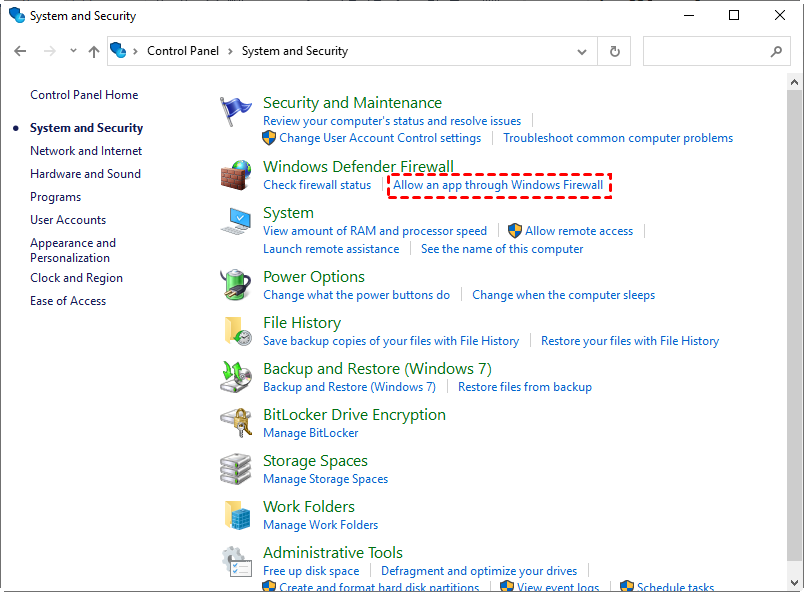Click View amount of RAM and processor speed

[375, 231]
